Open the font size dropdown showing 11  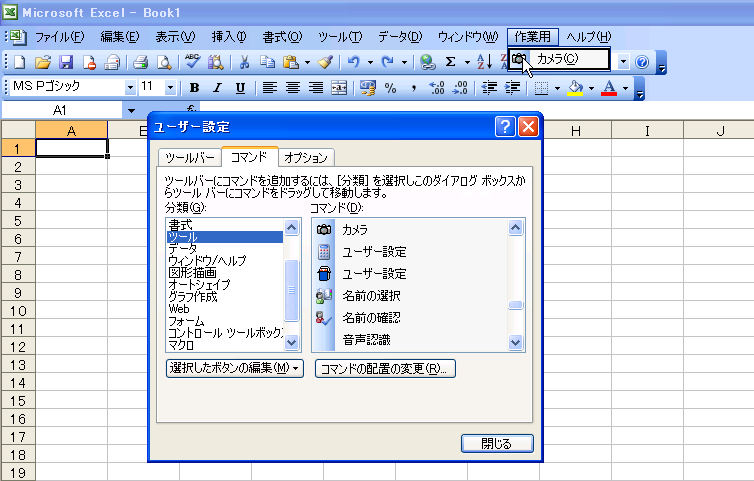pos(170,88)
